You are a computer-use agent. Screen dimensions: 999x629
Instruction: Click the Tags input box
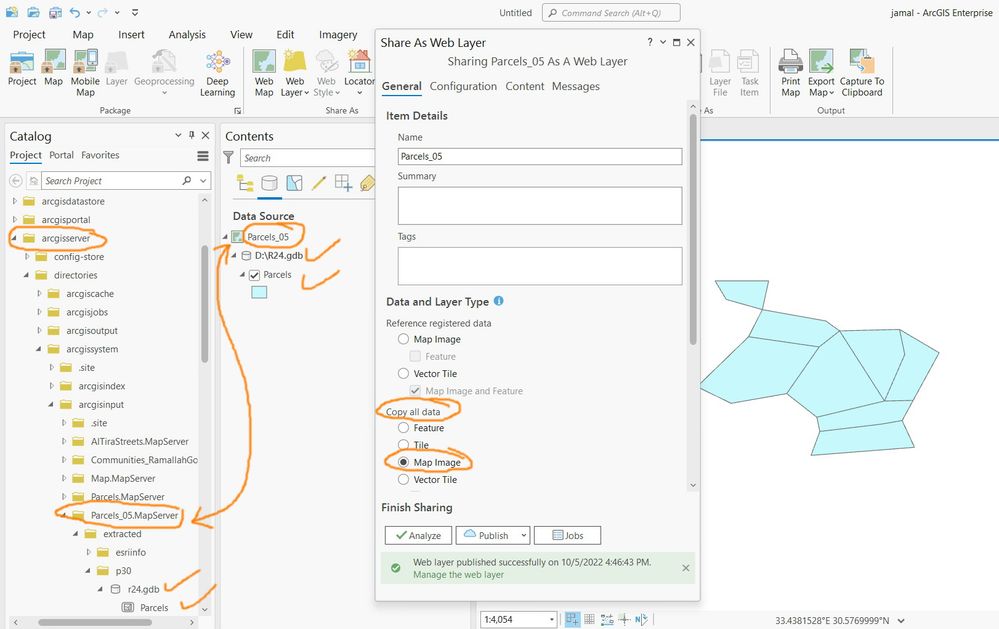(540, 266)
